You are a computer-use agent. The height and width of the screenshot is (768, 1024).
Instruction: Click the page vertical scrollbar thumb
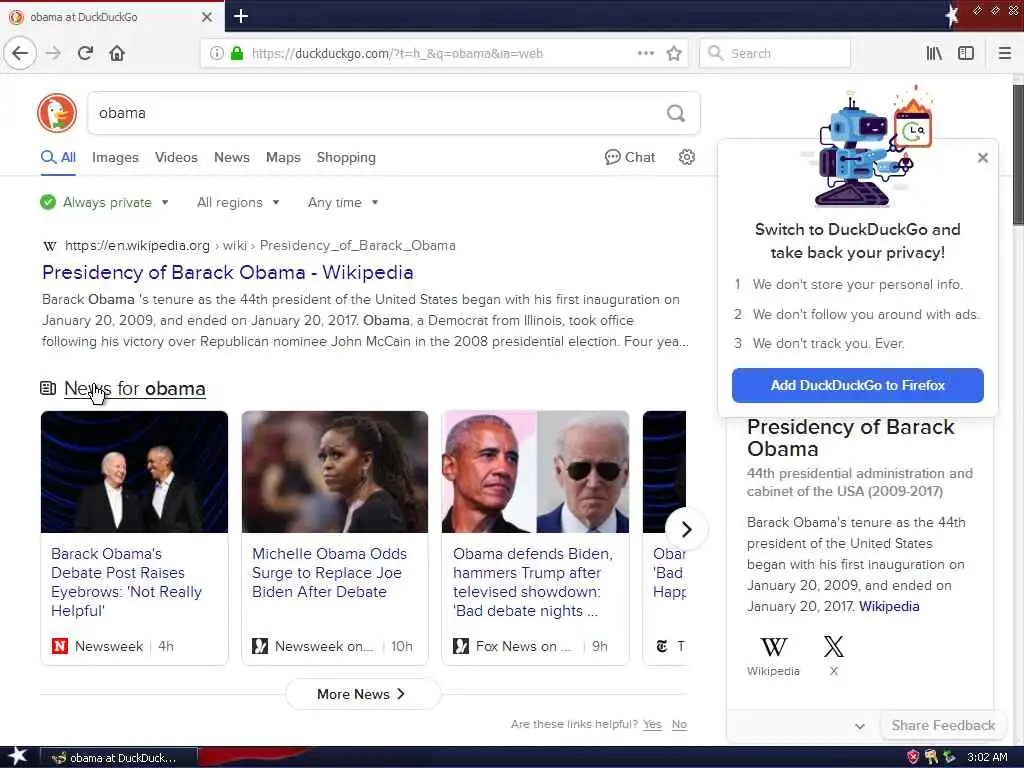(x=1017, y=155)
